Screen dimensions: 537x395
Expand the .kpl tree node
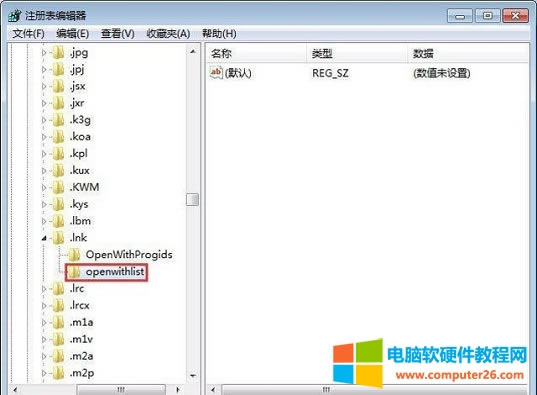44,154
